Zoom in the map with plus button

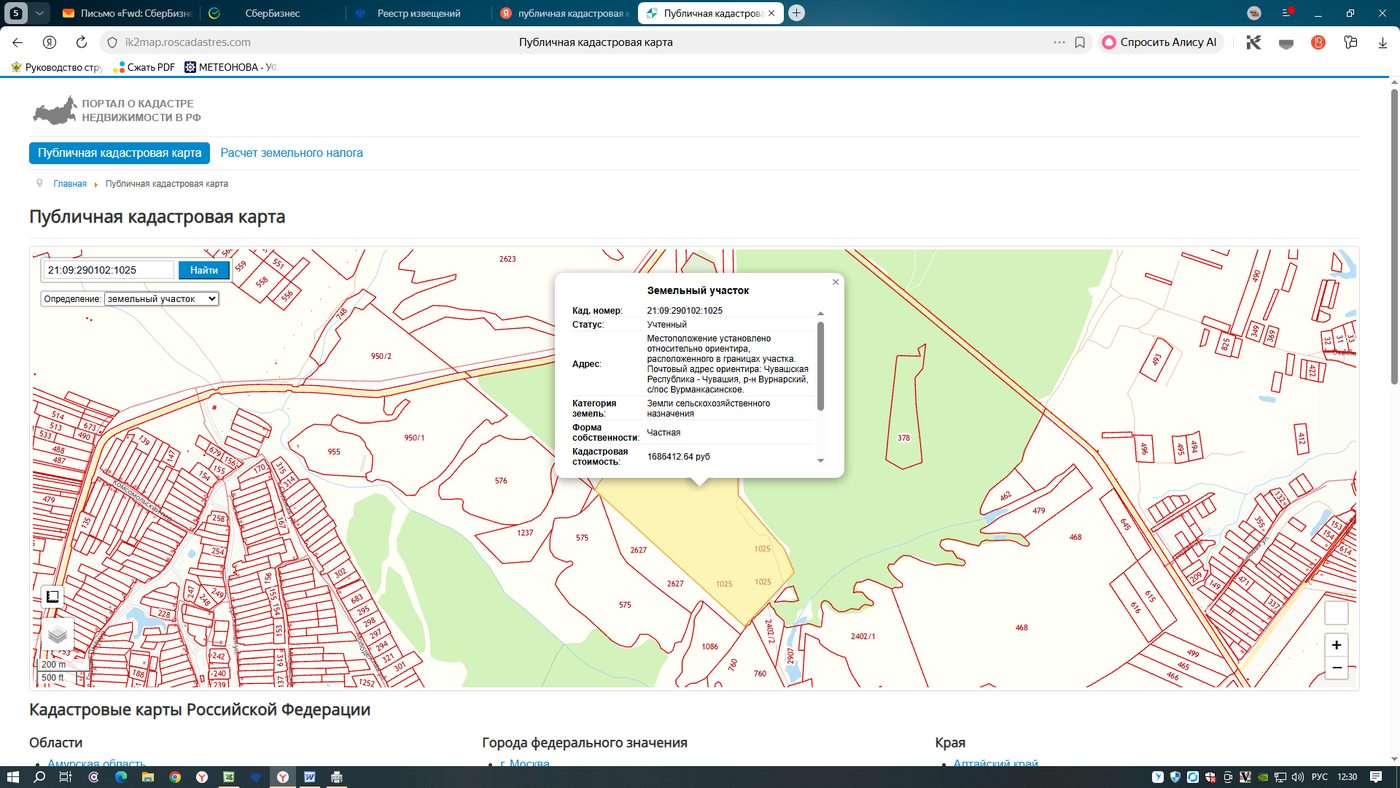tap(1336, 645)
